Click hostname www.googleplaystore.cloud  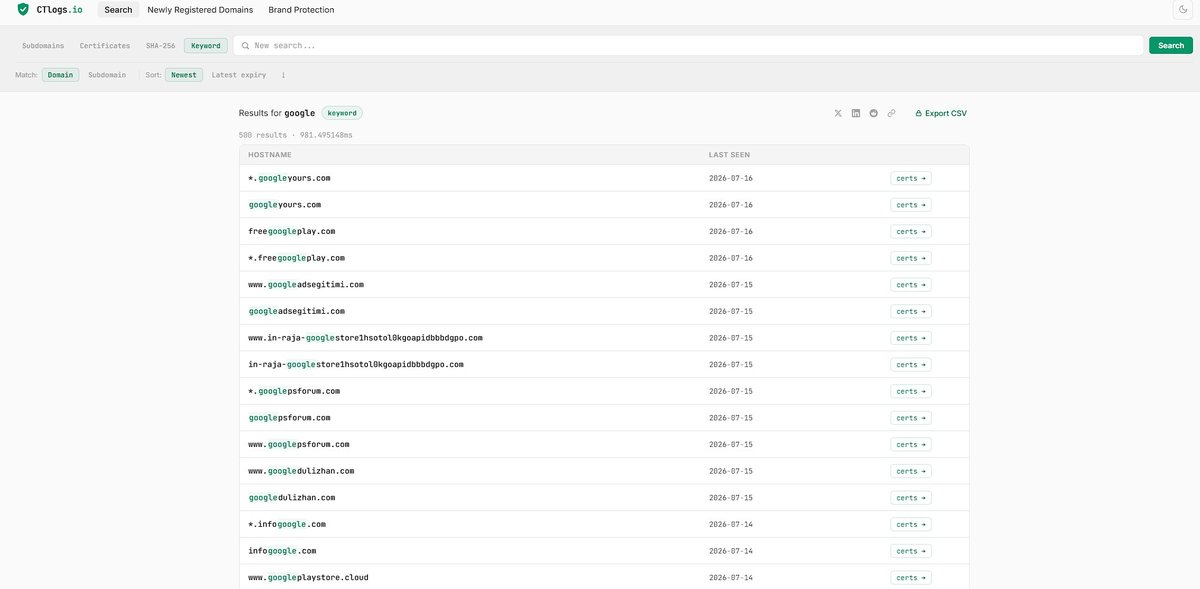308,577
